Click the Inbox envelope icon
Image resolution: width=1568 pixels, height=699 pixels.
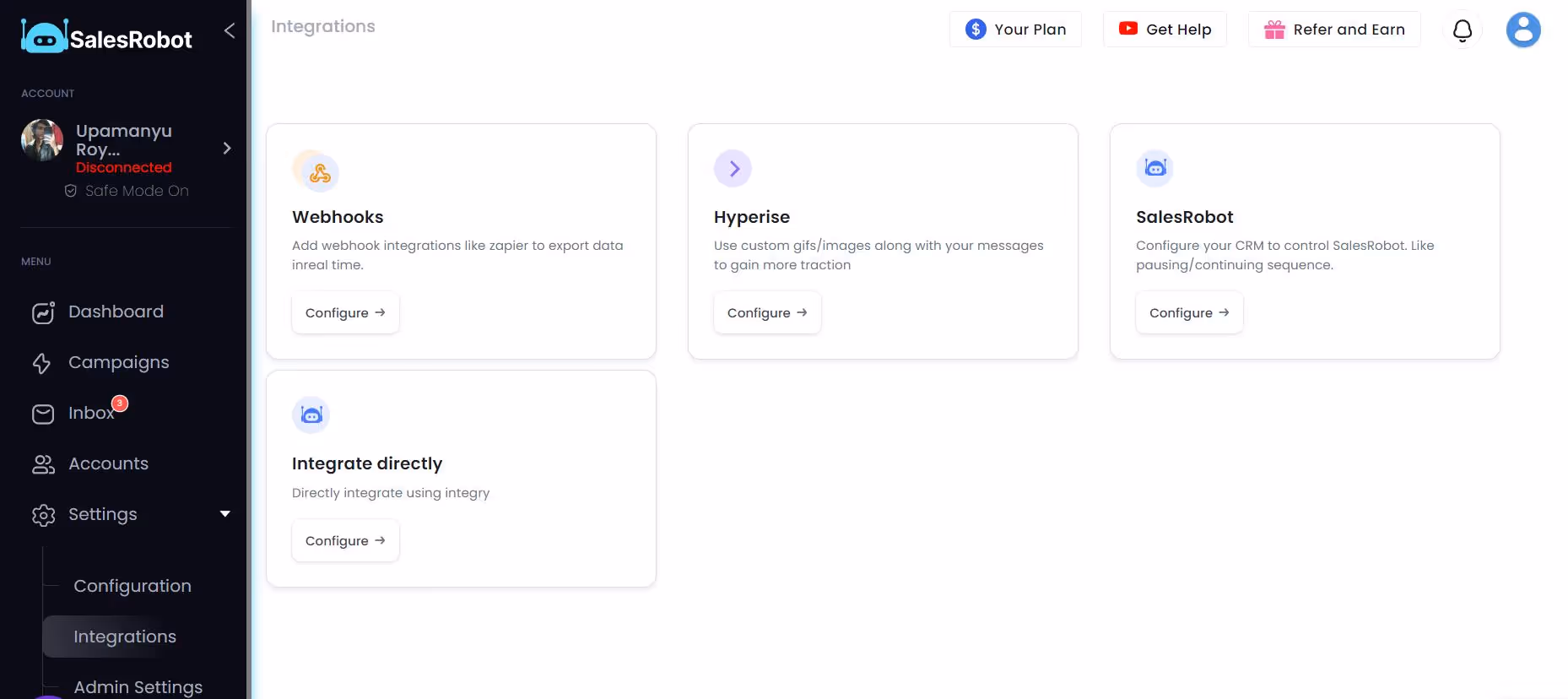[43, 414]
